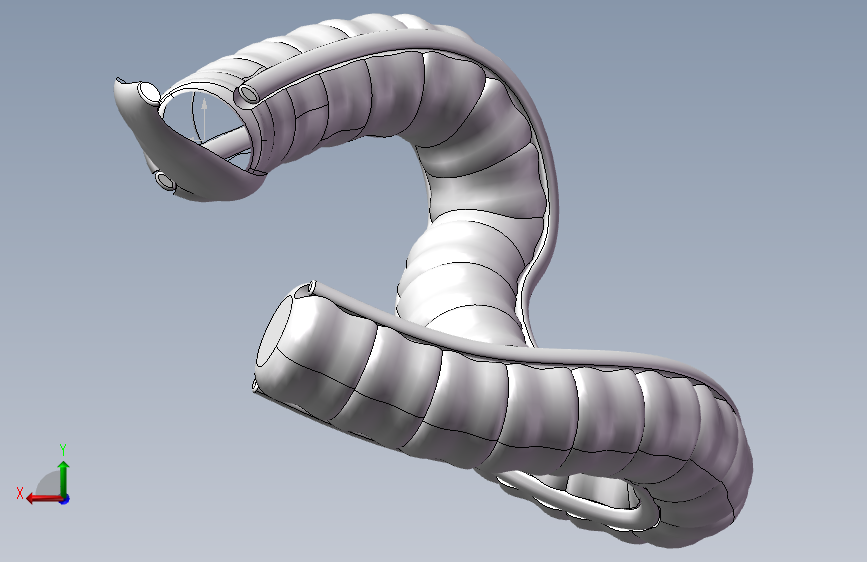Click the red X axis arrow of the triad

43,499
